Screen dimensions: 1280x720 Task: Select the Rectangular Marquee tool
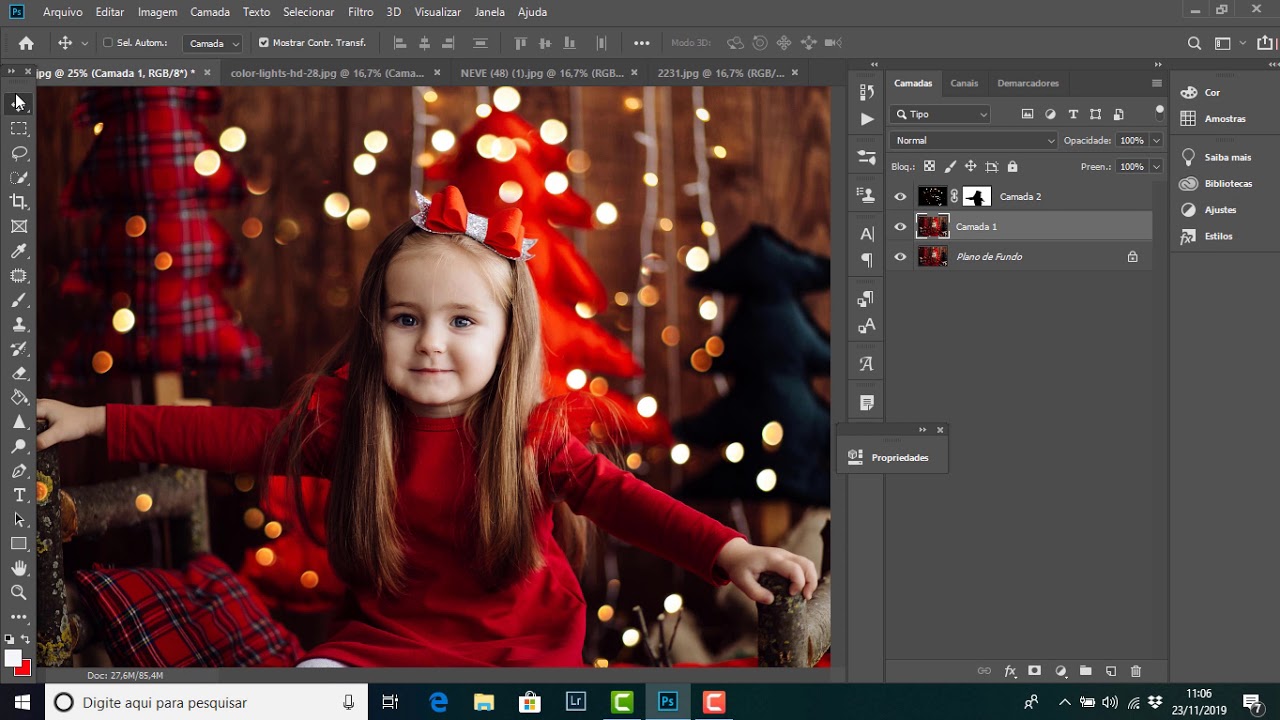click(x=19, y=129)
